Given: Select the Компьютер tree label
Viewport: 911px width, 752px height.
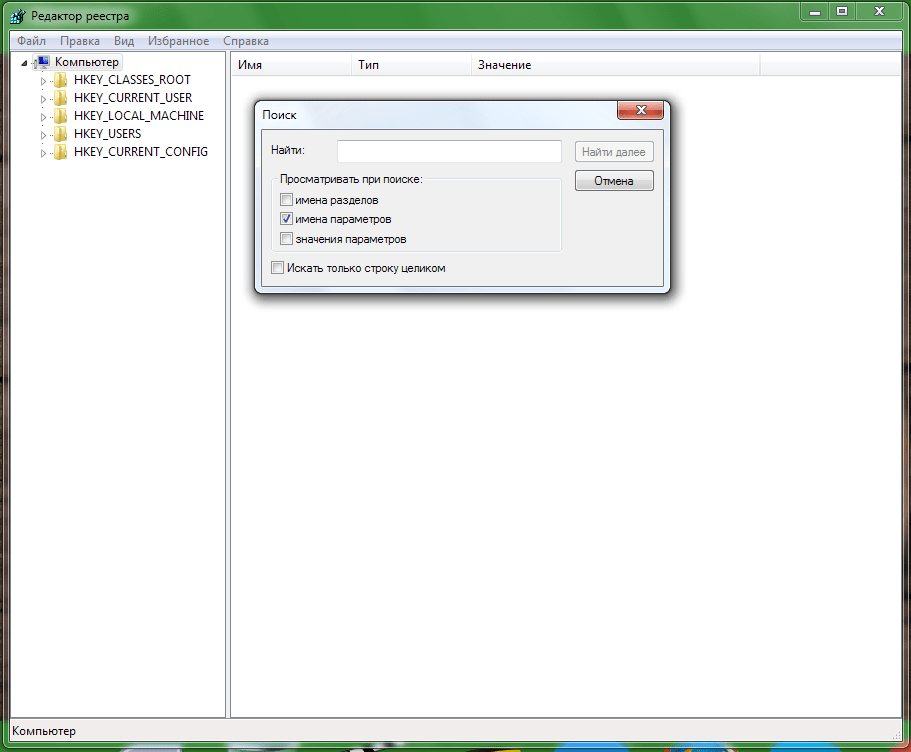Looking at the screenshot, I should tap(87, 62).
